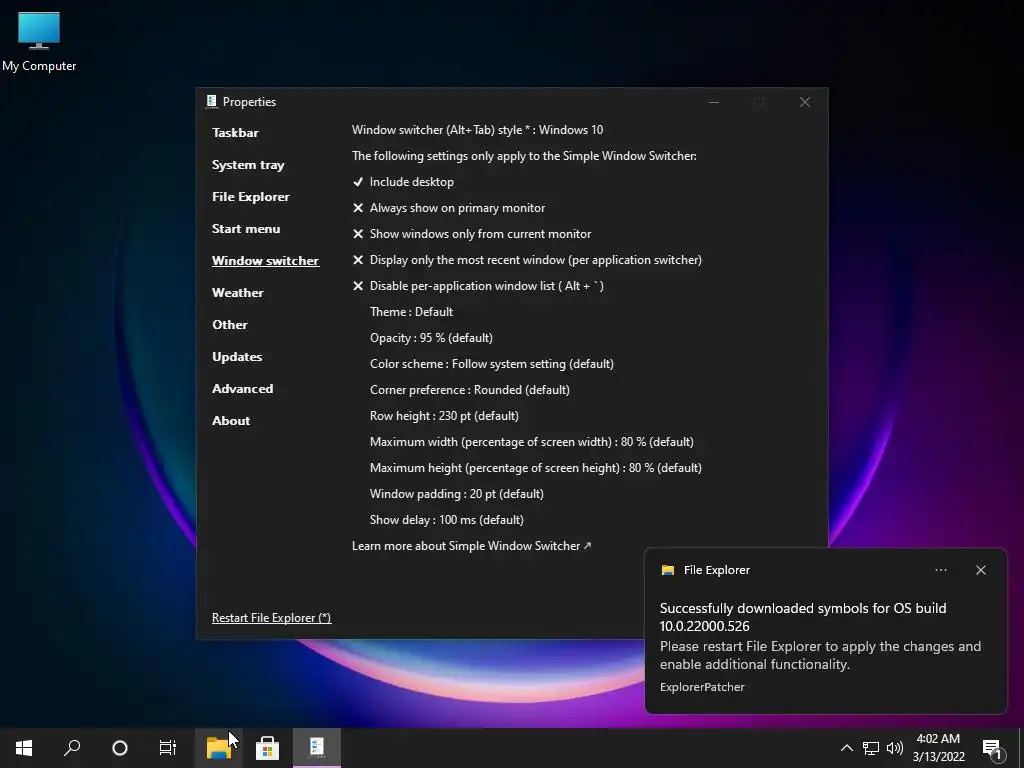Open Microsoft Store icon on taskbar
The height and width of the screenshot is (768, 1024).
coord(267,748)
